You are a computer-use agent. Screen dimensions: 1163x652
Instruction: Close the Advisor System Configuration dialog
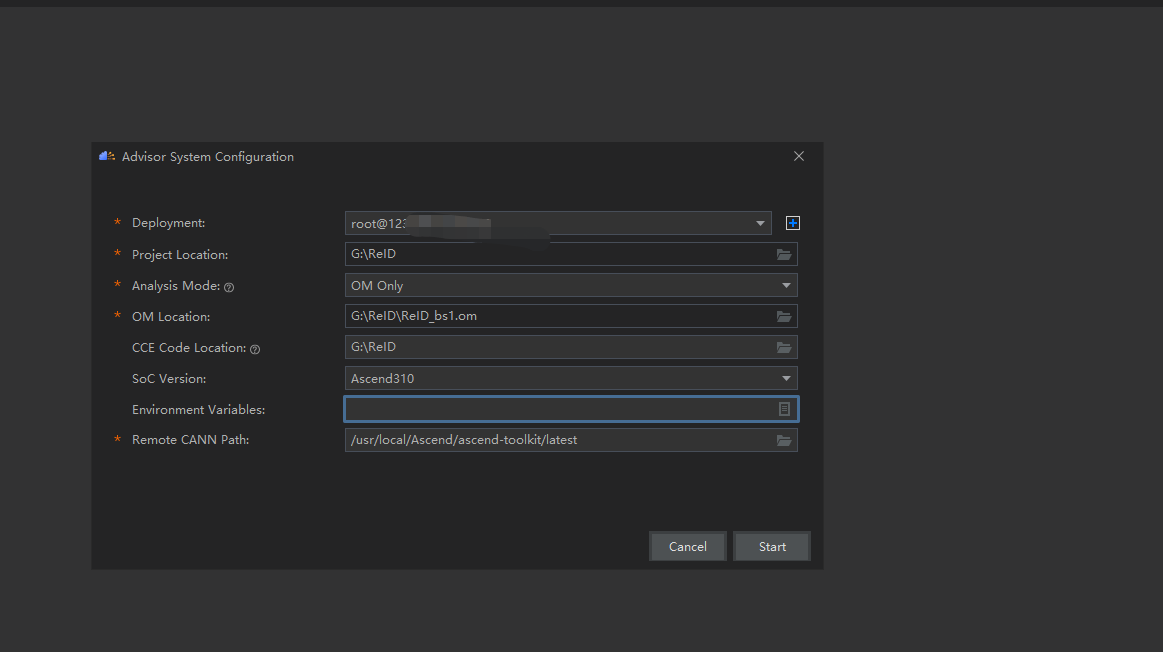tap(799, 156)
